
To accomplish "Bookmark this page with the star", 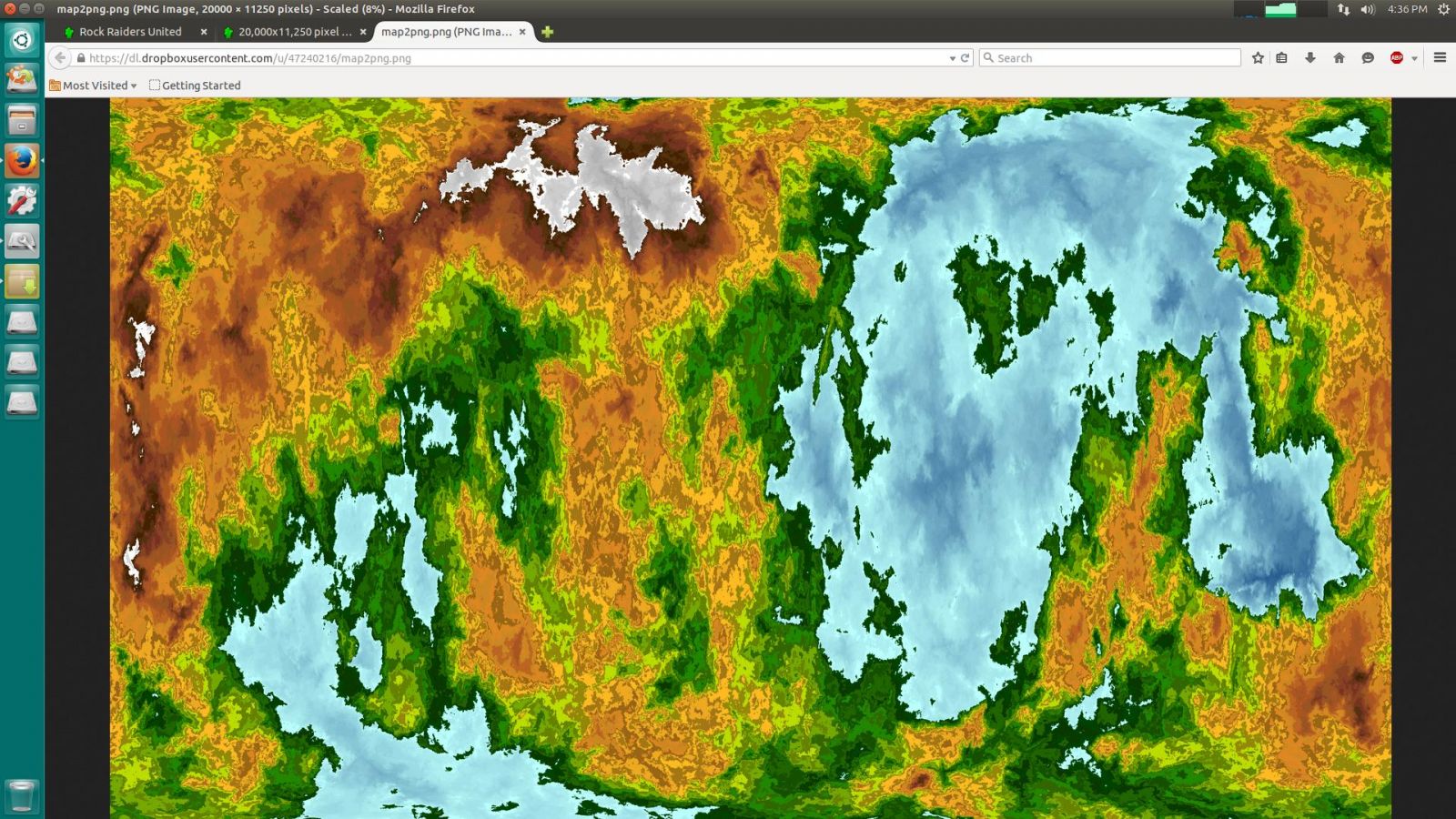I will (x=1258, y=57).
